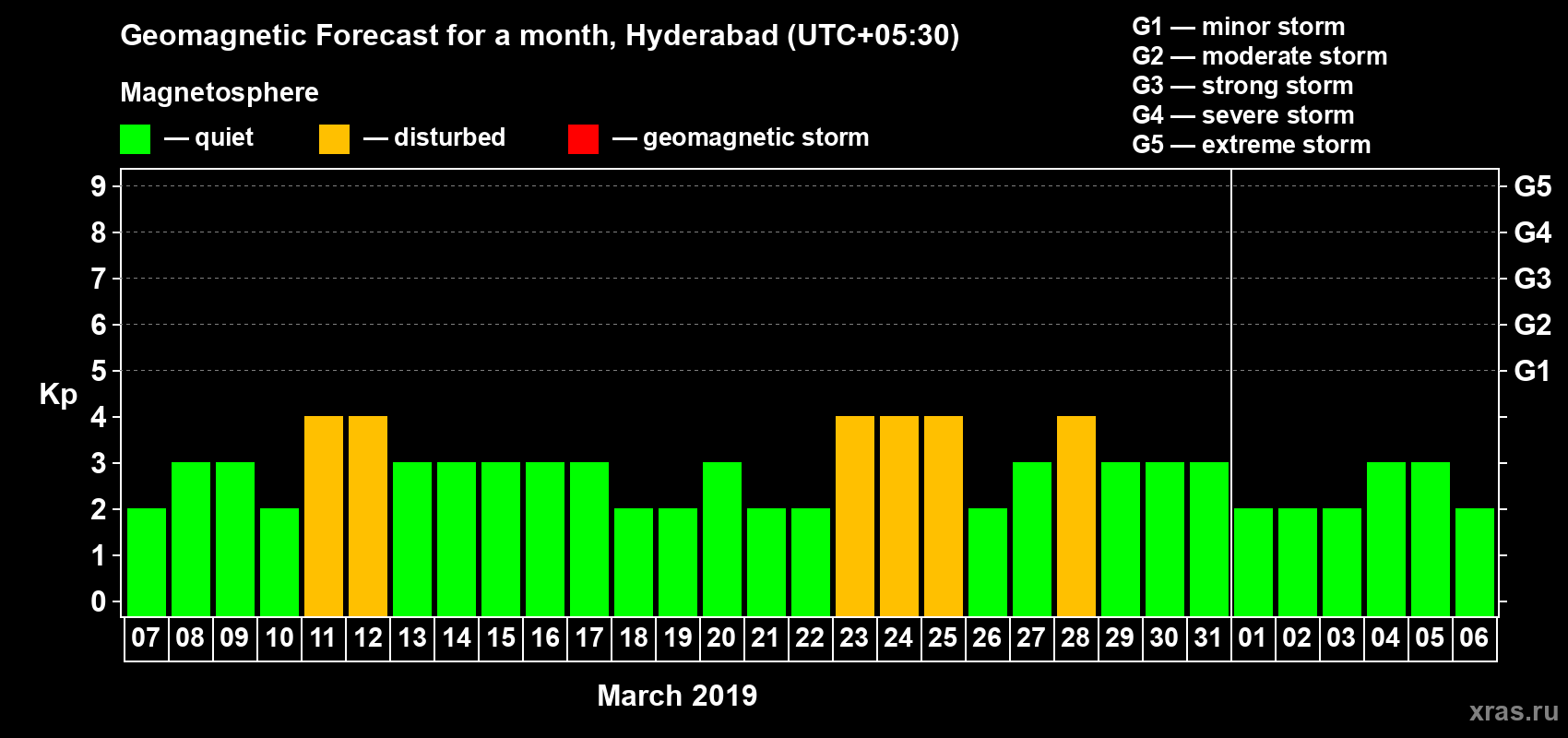Click the date label '10' on the axis
This screenshot has width=1568, height=738.
[x=279, y=638]
